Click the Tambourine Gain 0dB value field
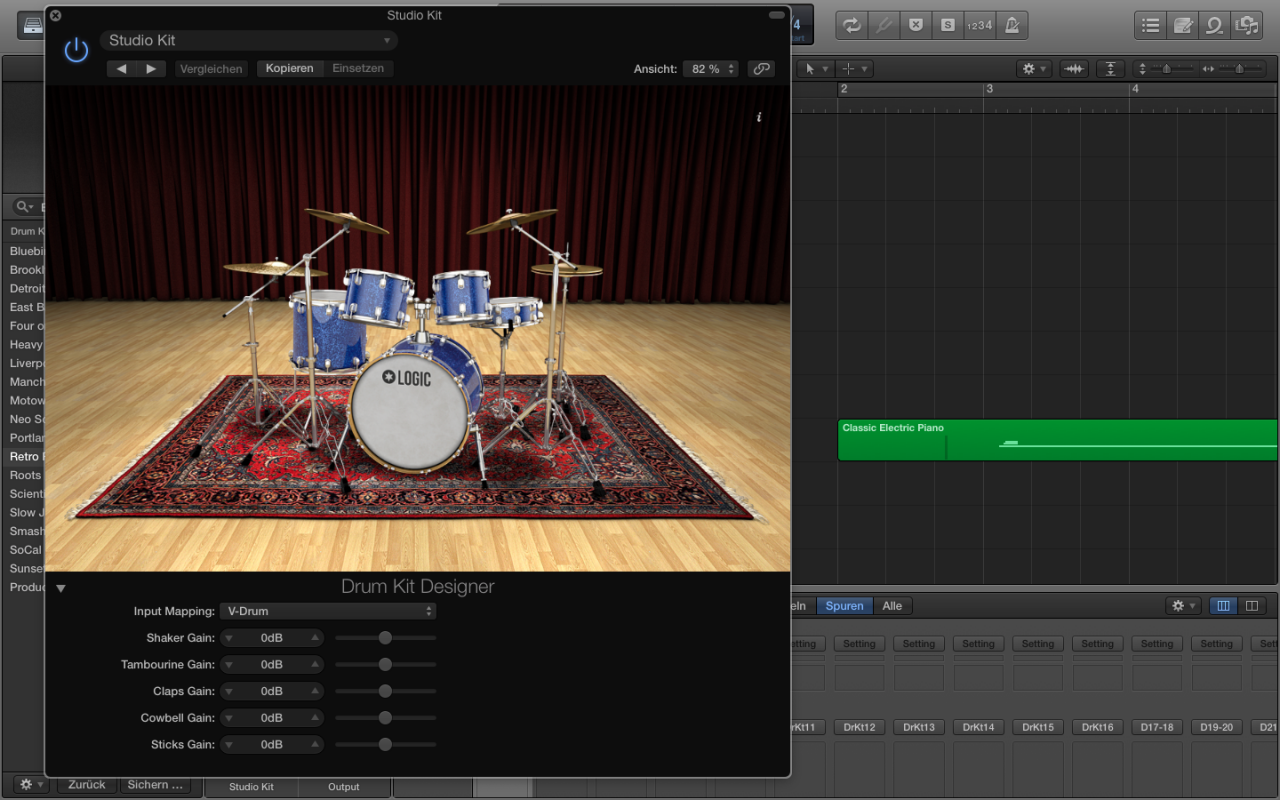1280x800 pixels. [x=272, y=664]
